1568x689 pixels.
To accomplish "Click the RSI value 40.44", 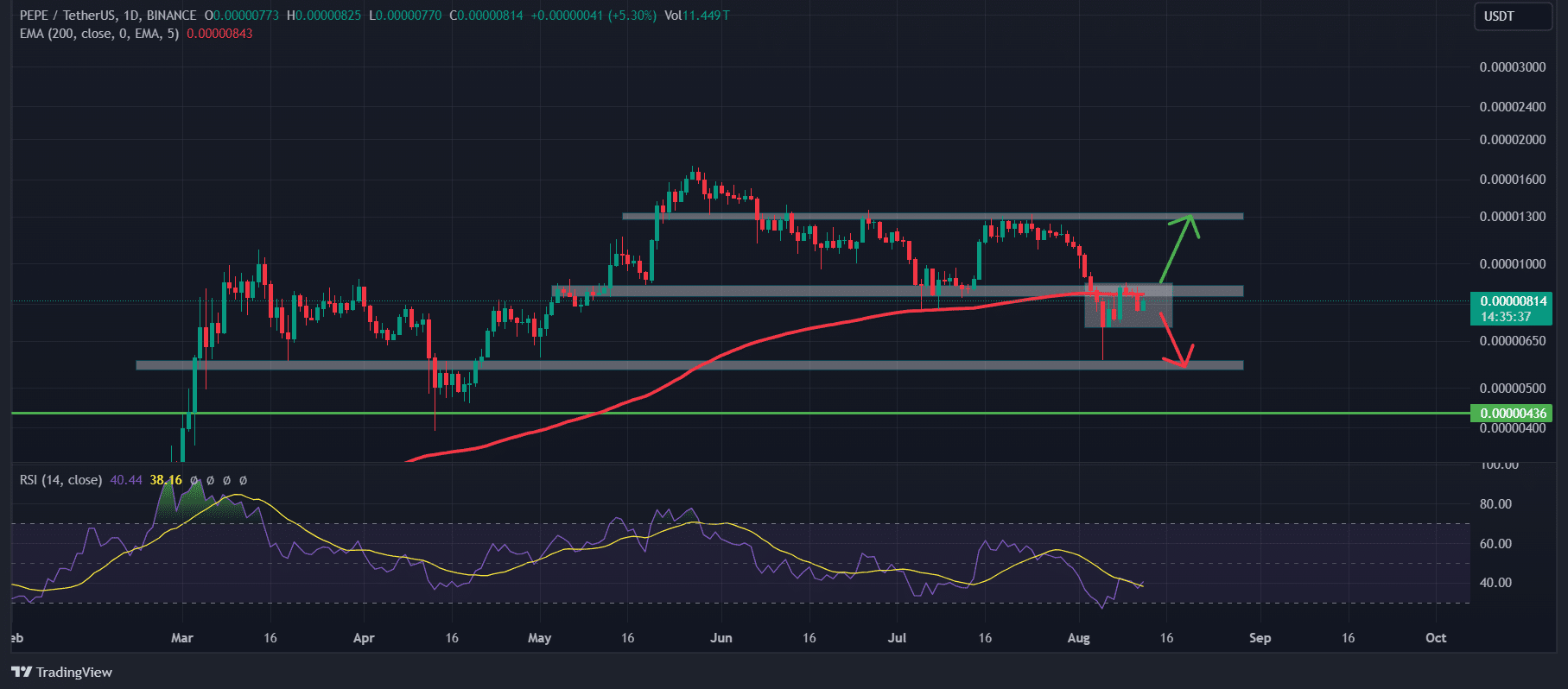I will point(126,480).
